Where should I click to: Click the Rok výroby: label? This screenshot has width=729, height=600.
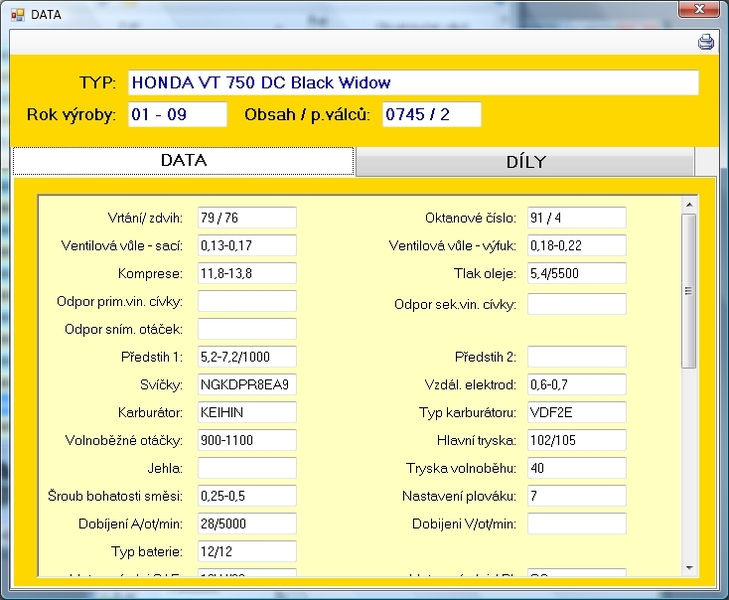coord(71,114)
